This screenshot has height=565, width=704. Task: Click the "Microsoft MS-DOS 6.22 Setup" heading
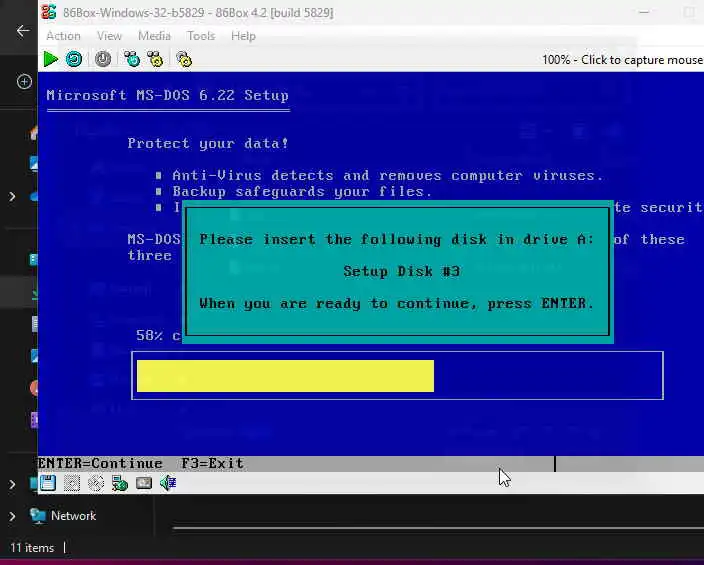click(x=167, y=95)
